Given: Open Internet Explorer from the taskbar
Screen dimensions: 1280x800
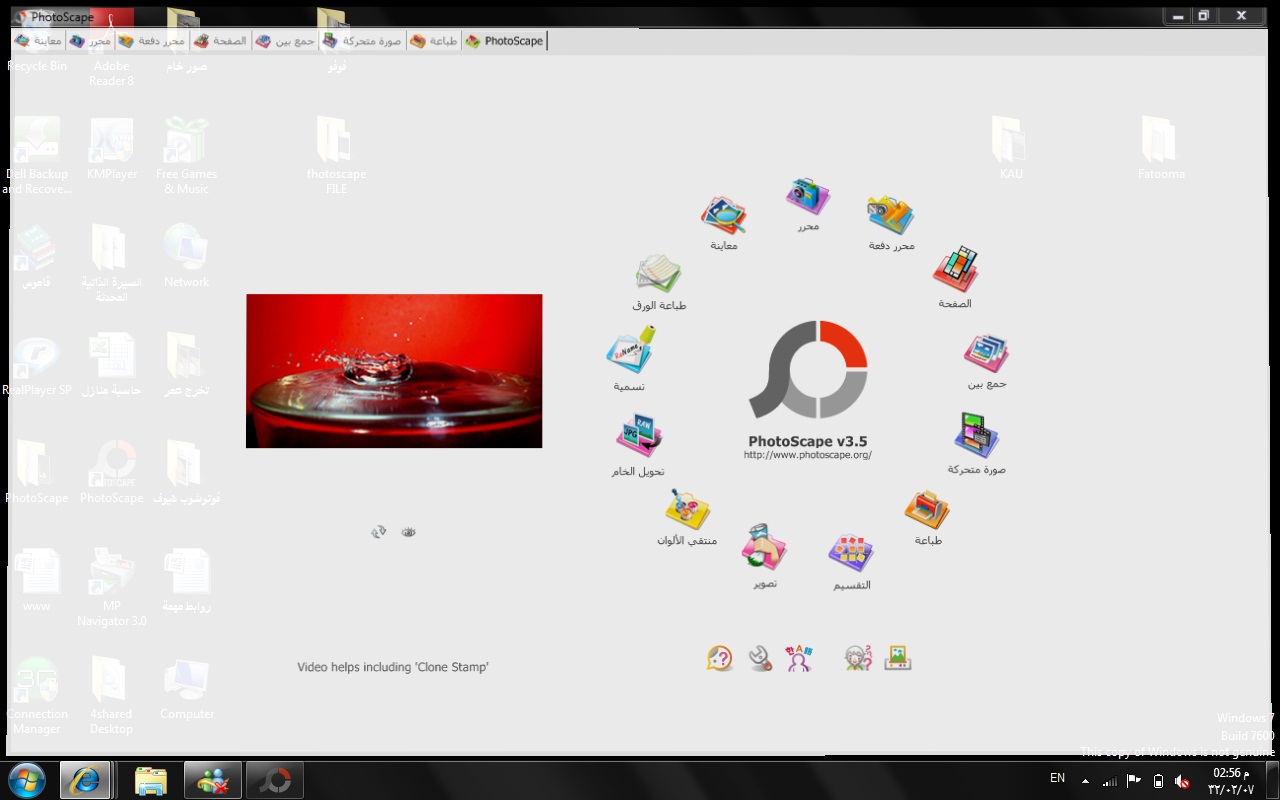Looking at the screenshot, I should (x=85, y=780).
